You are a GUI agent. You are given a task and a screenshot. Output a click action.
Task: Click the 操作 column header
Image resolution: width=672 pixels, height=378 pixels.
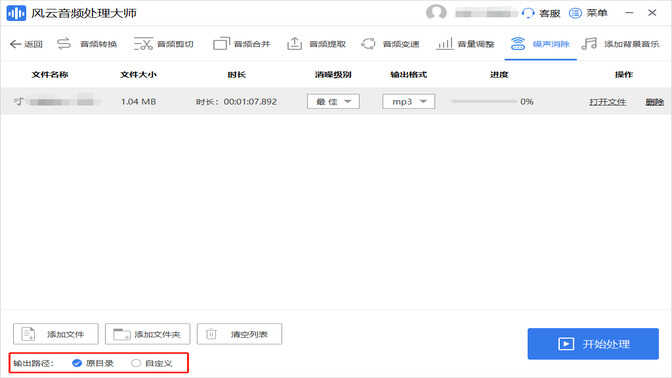click(624, 75)
